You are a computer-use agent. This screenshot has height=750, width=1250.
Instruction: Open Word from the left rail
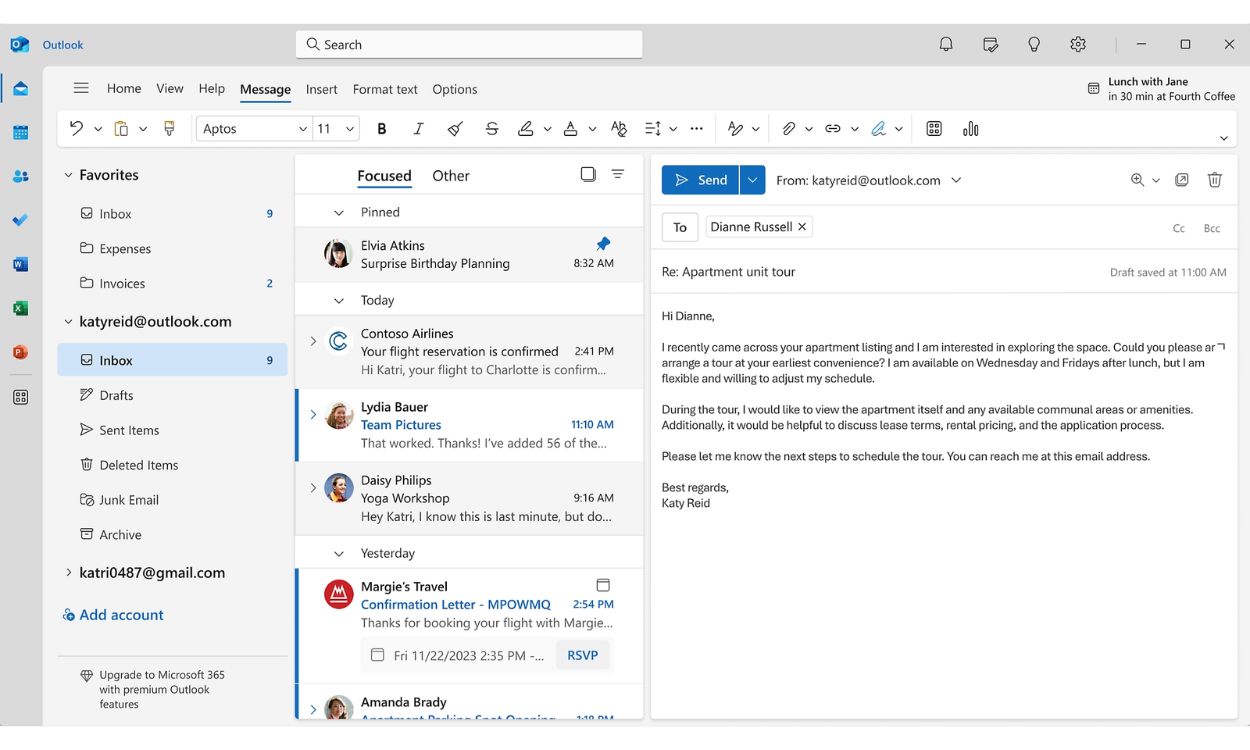(20, 264)
